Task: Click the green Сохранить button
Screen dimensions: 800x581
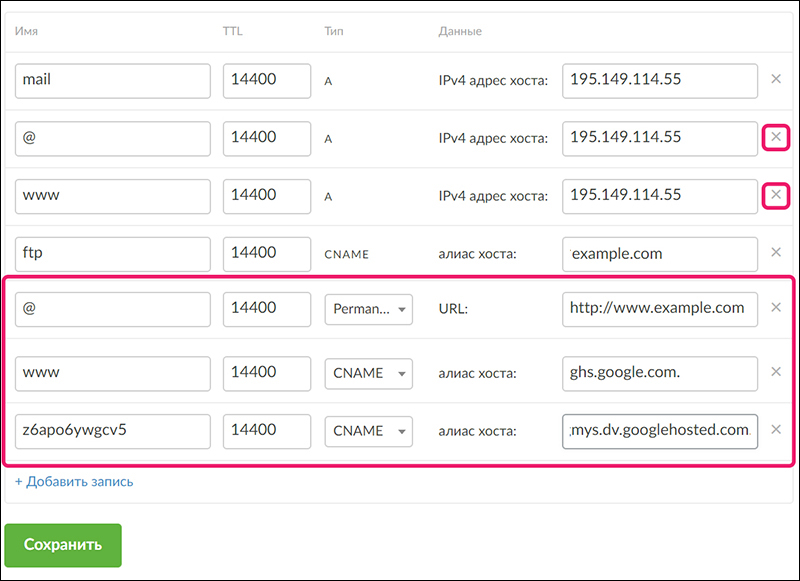Action: point(63,545)
